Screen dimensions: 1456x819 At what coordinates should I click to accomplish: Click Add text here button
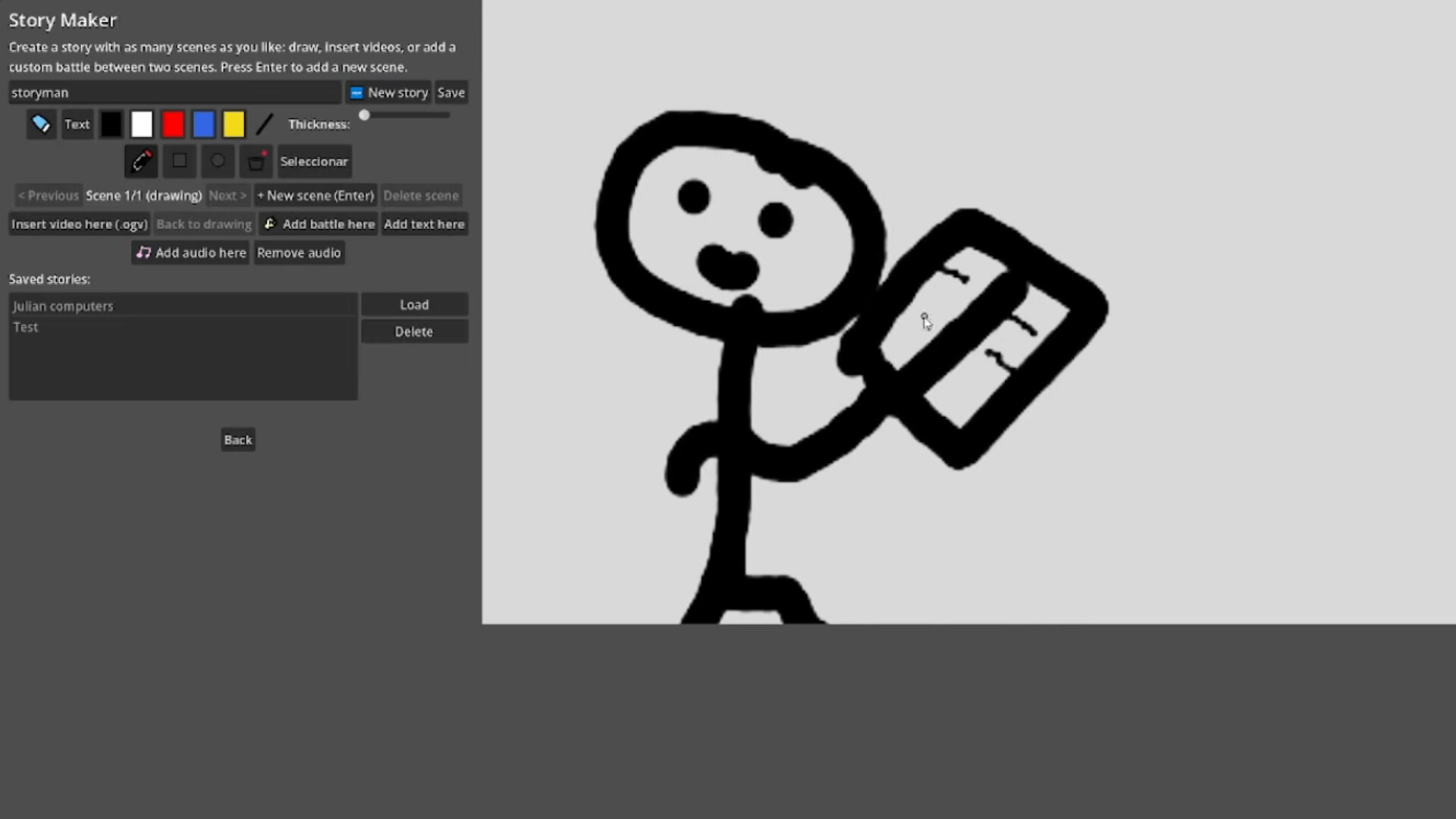click(424, 224)
